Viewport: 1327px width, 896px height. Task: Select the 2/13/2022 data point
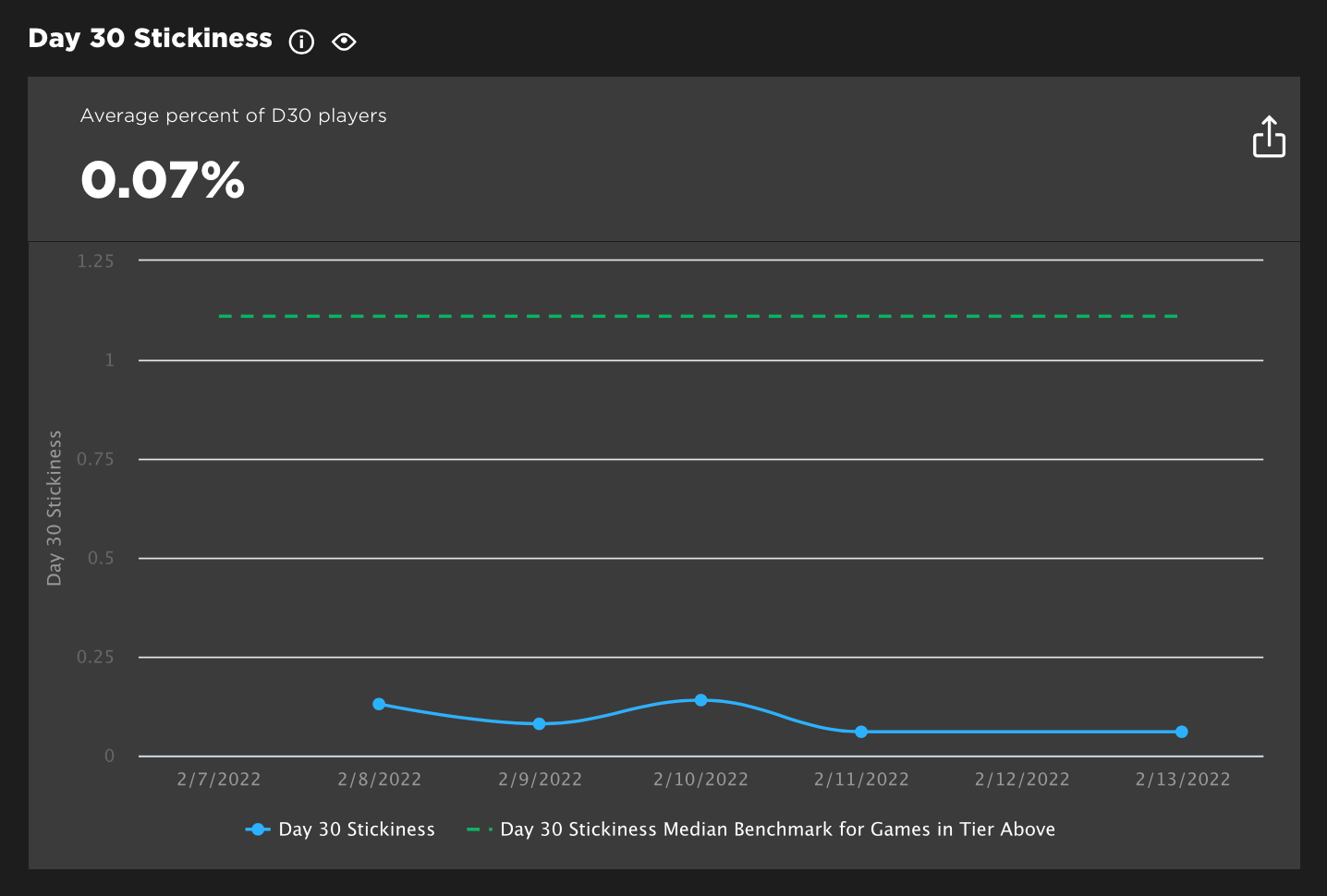1182,732
